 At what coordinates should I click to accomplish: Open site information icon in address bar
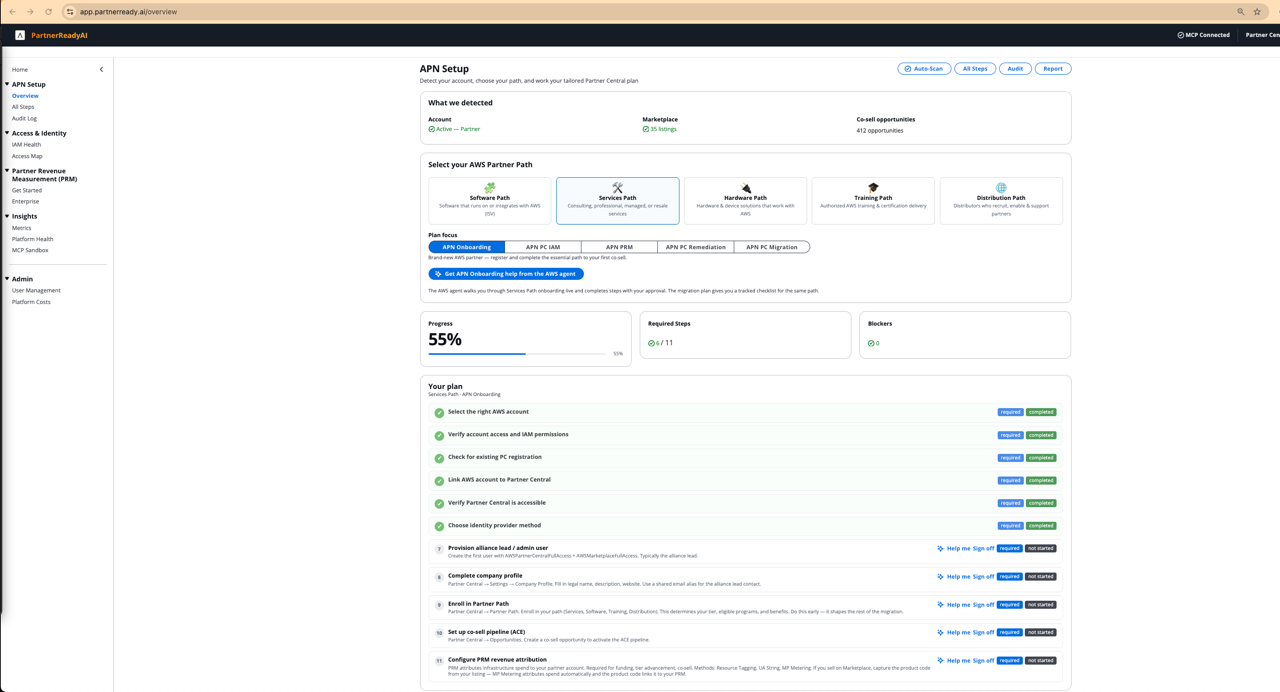pyautogui.click(x=70, y=12)
